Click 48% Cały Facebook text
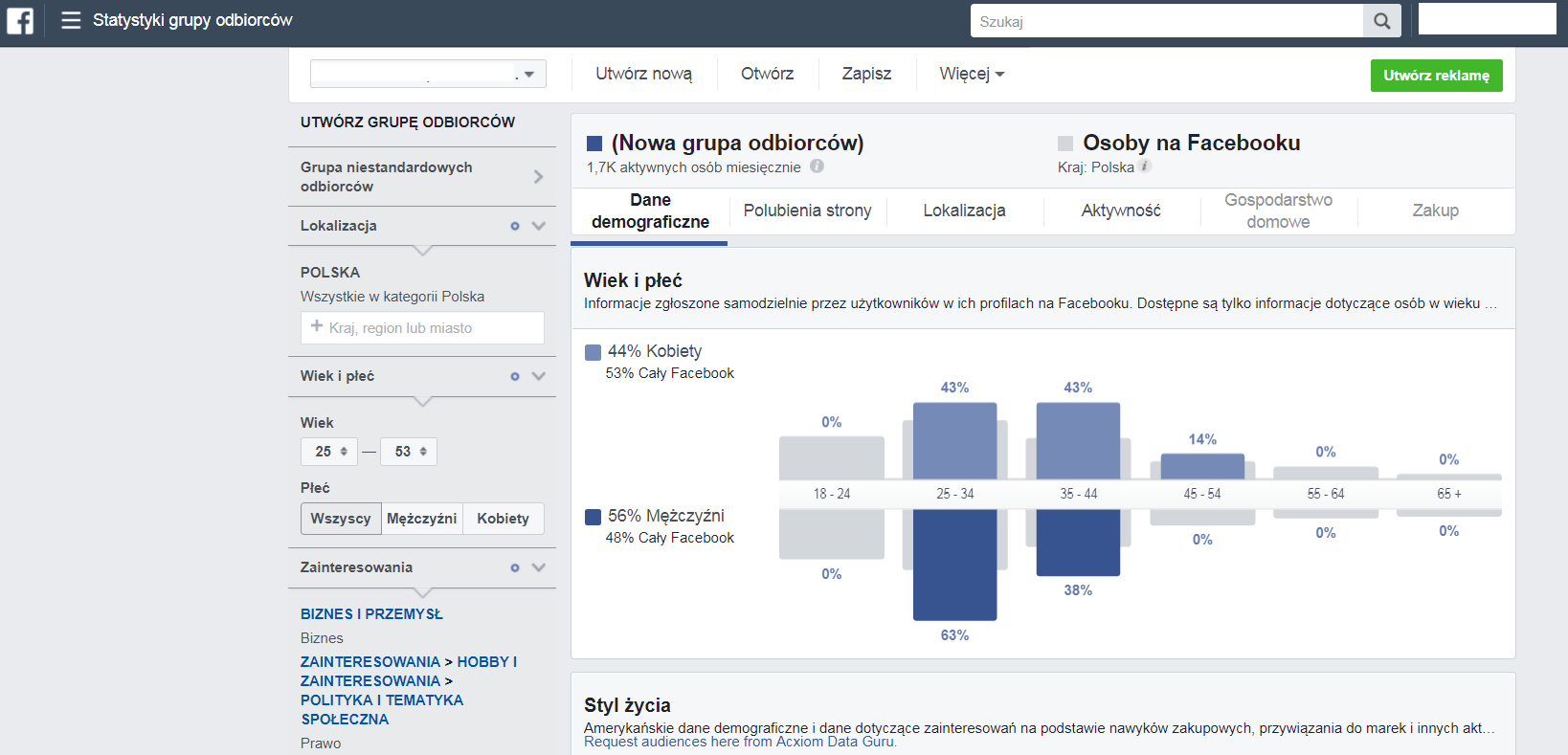Viewport: 1568px width, 755px height. [670, 538]
